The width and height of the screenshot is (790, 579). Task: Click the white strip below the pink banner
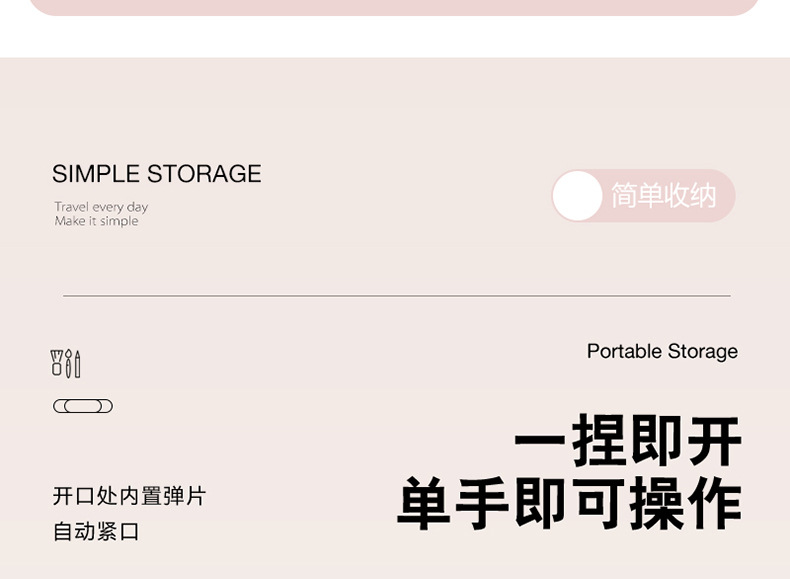point(395,37)
